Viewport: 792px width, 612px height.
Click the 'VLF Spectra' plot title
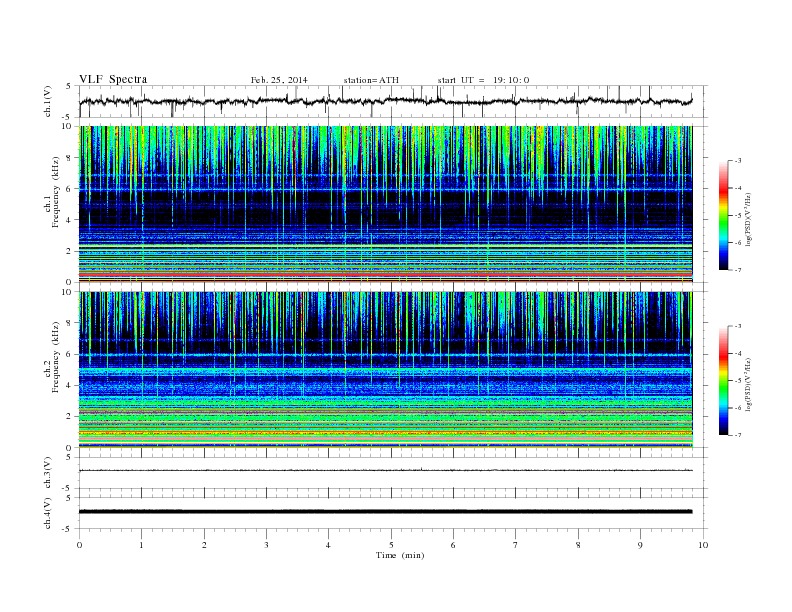coord(113,79)
